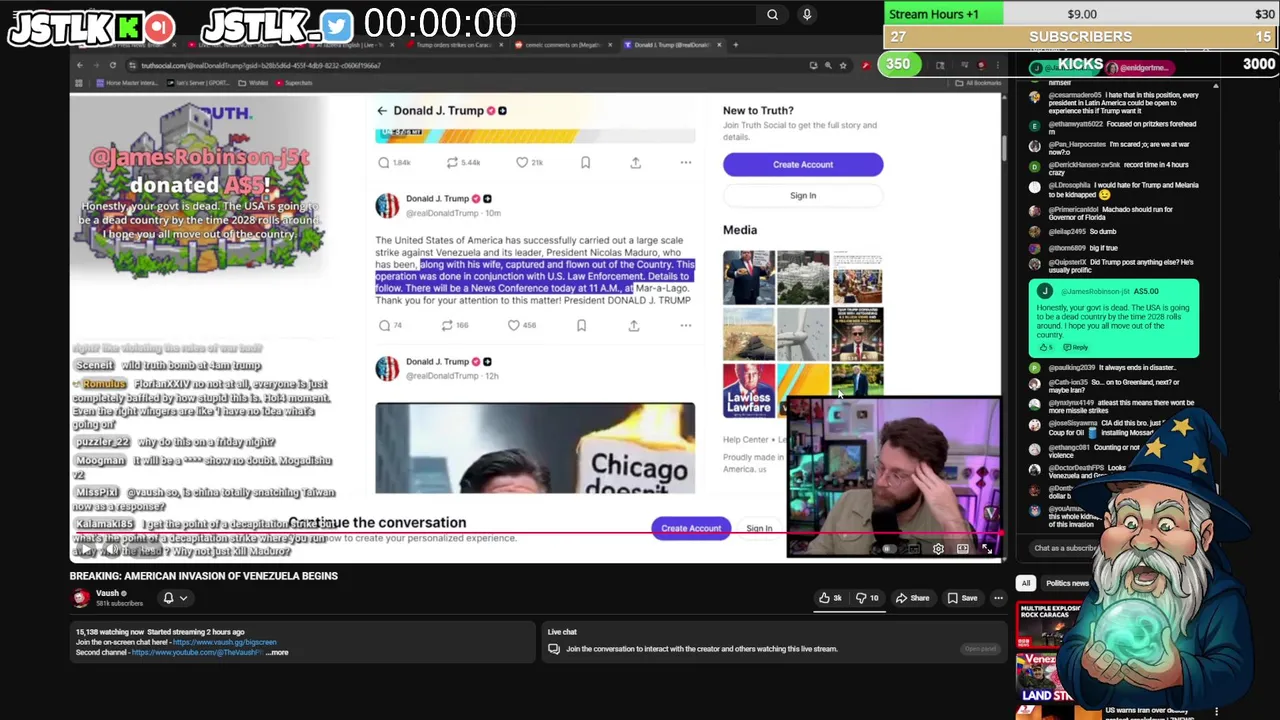This screenshot has height=720, width=1280.
Task: Click the All Bookmarks folder in streamed browser
Action: 978,83
